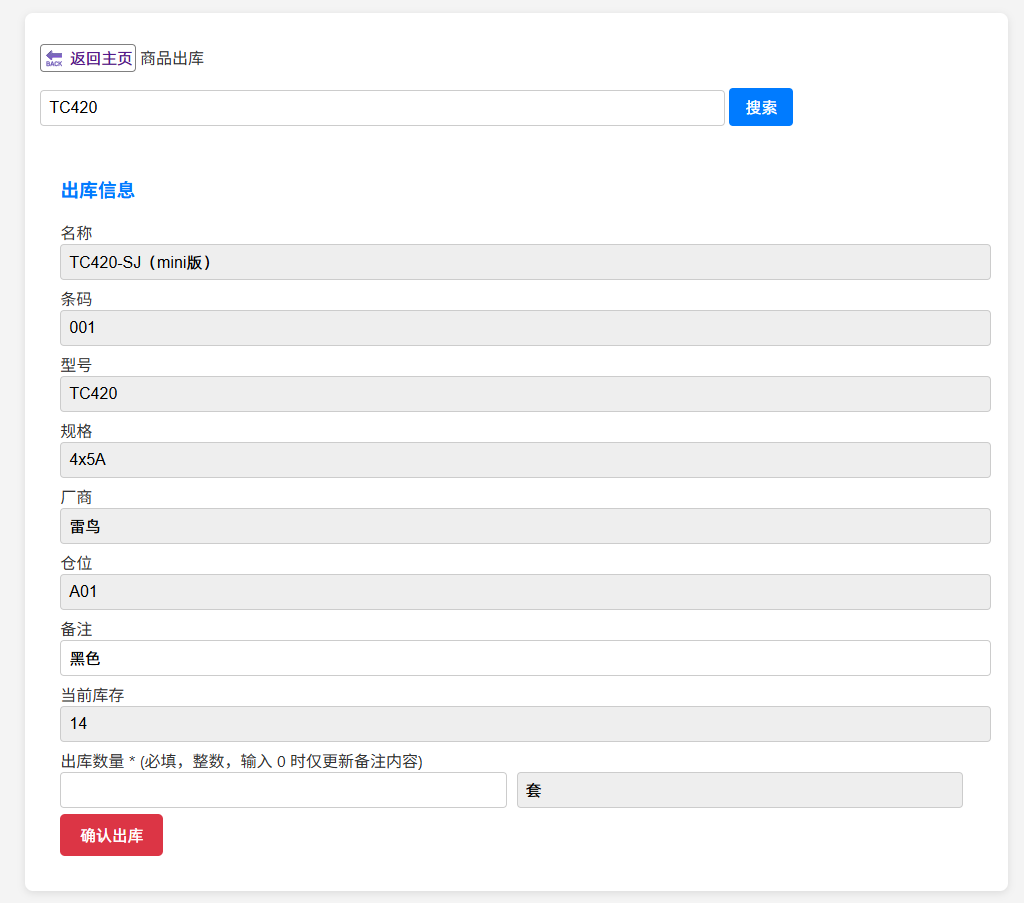Viewport: 1024px width, 903px height.
Task: Click the search box containing TC420
Action: pyautogui.click(x=382, y=108)
